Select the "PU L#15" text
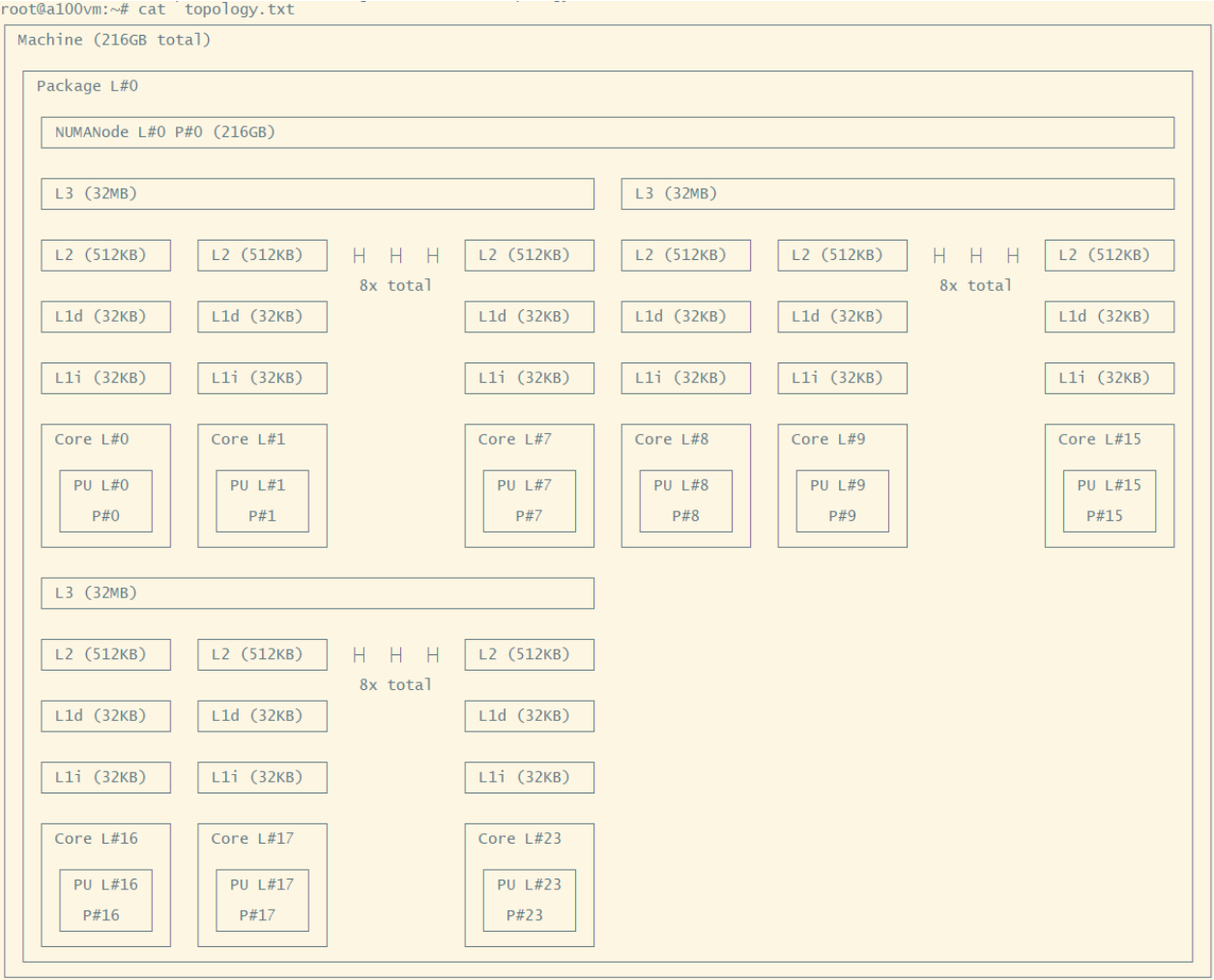This screenshot has width=1214, height=980. [1110, 485]
